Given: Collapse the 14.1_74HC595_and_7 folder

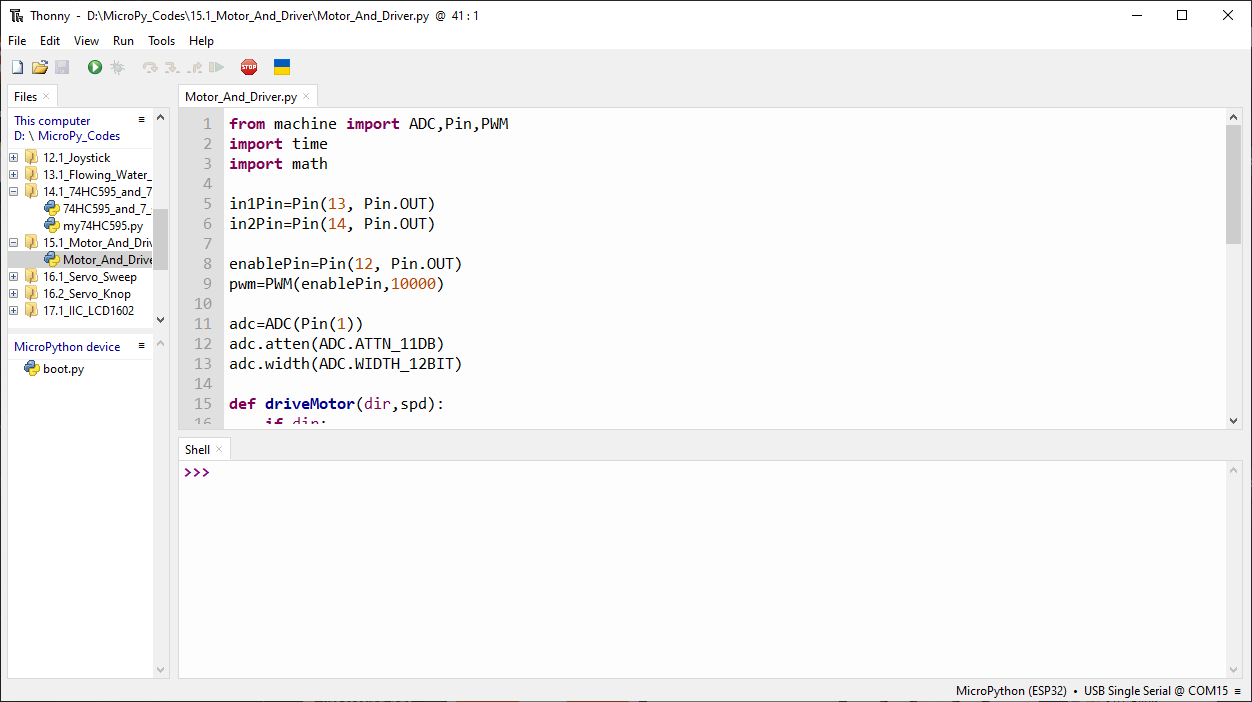Looking at the screenshot, I should (x=14, y=192).
